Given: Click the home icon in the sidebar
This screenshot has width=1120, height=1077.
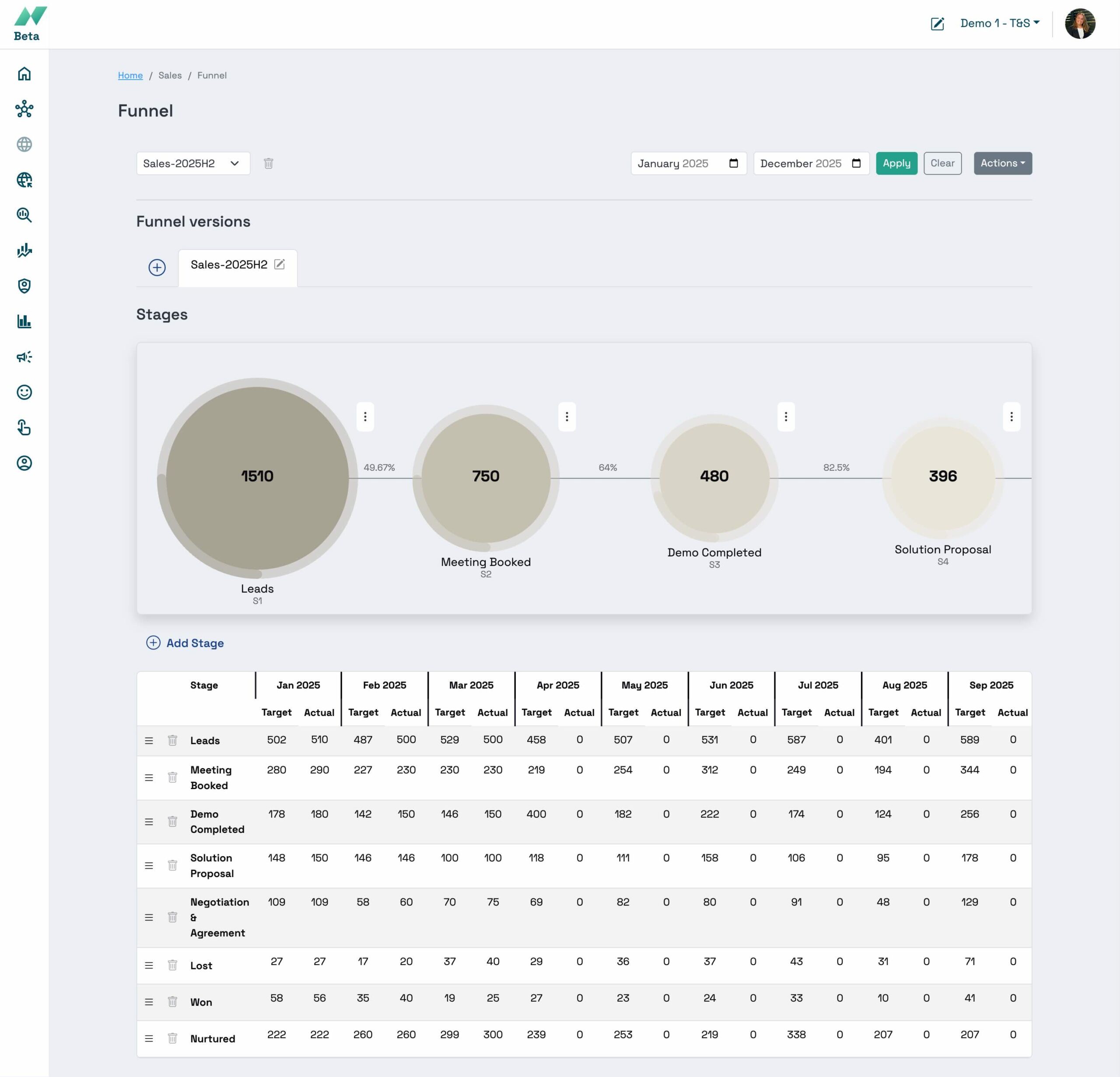Looking at the screenshot, I should click(24, 73).
